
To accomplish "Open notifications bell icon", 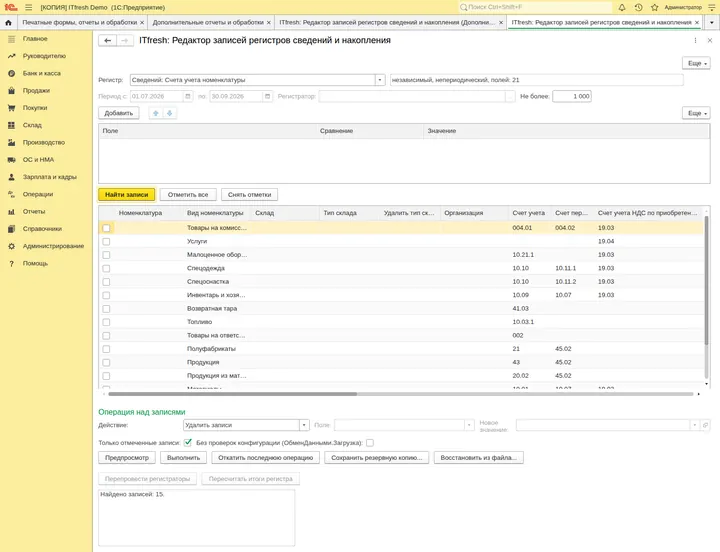I will 622,7.
